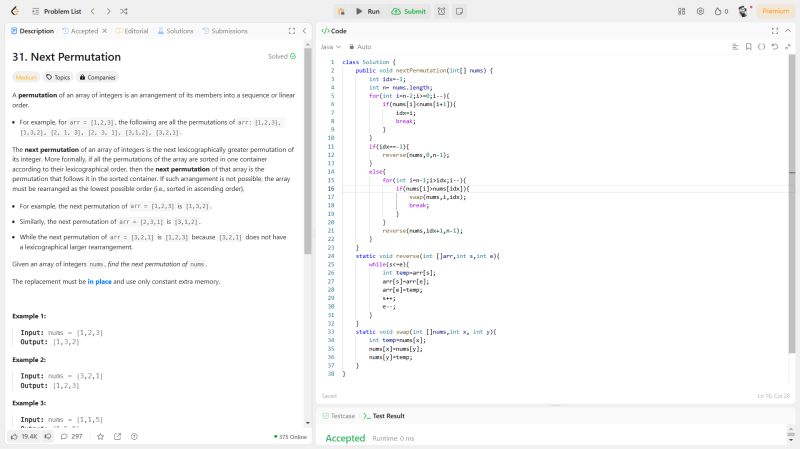Switch to the Test Result tab
800x449 pixels.
click(x=384, y=416)
